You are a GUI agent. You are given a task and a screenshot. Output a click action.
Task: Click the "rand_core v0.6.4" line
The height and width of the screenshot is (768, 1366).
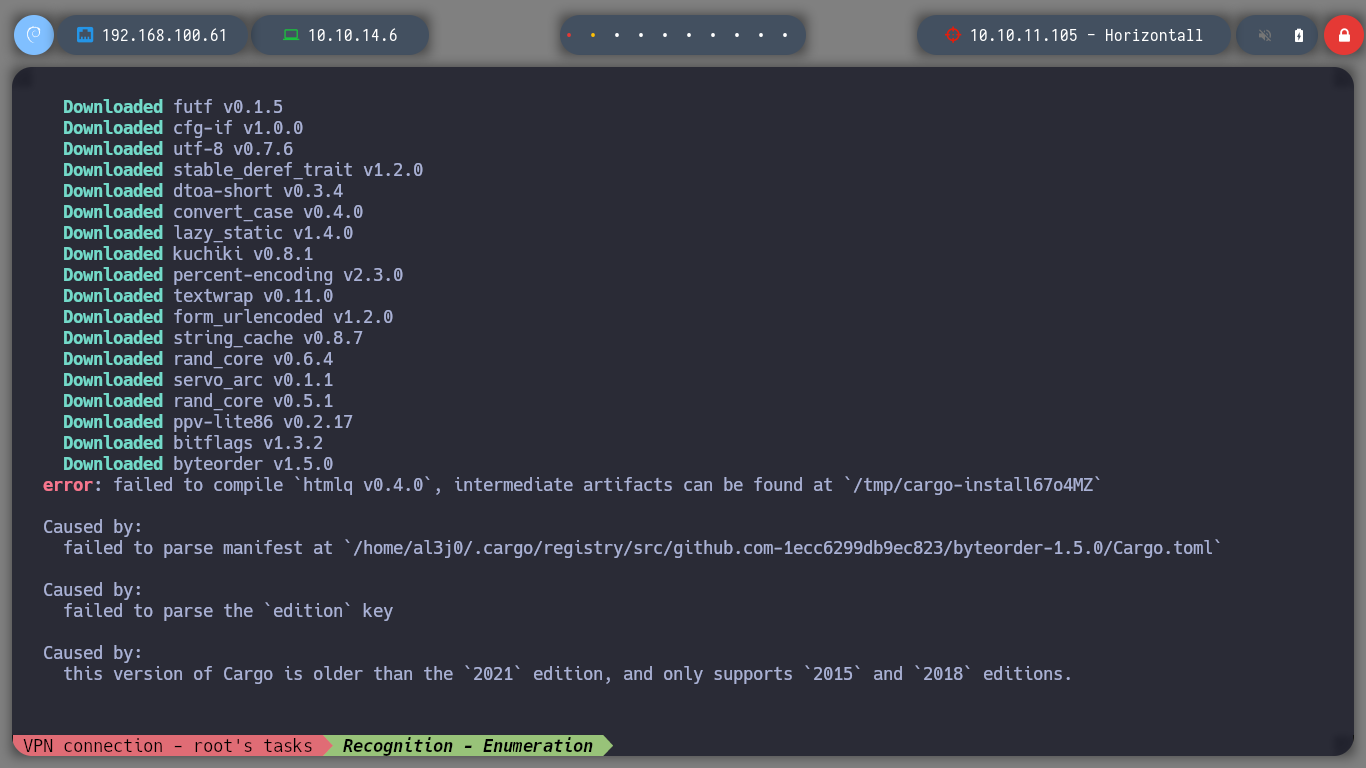pyautogui.click(x=253, y=359)
